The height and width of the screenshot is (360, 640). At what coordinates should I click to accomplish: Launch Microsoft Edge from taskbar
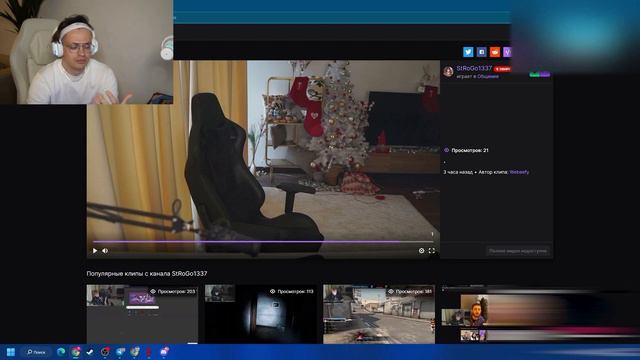[x=61, y=352]
